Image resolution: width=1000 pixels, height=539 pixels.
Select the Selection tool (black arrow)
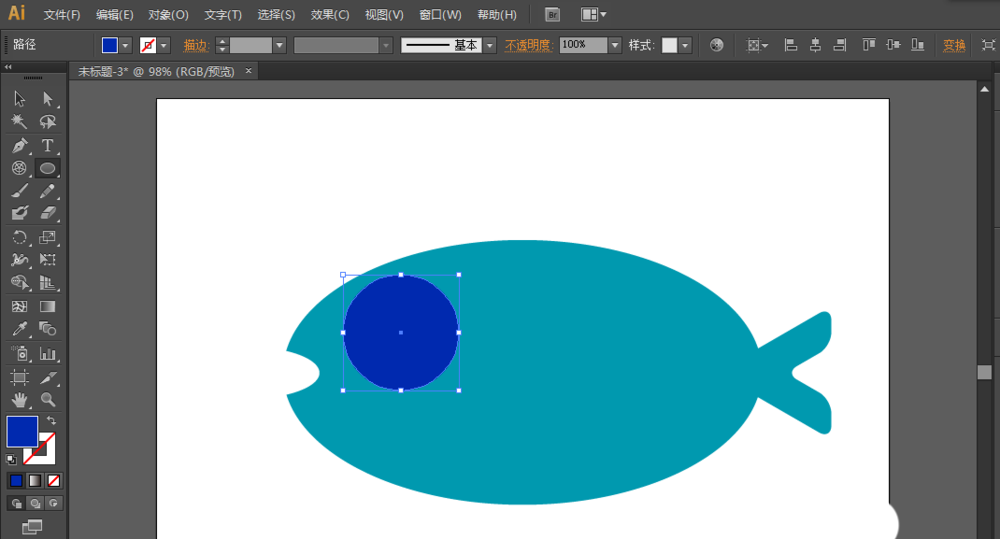click(20, 98)
